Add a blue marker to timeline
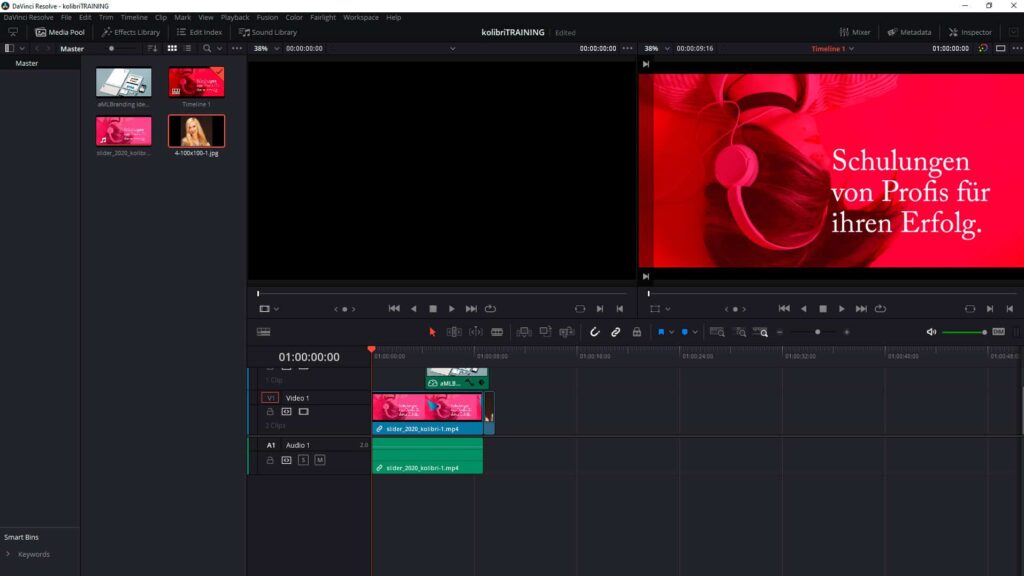1024x576 pixels. click(x=684, y=332)
